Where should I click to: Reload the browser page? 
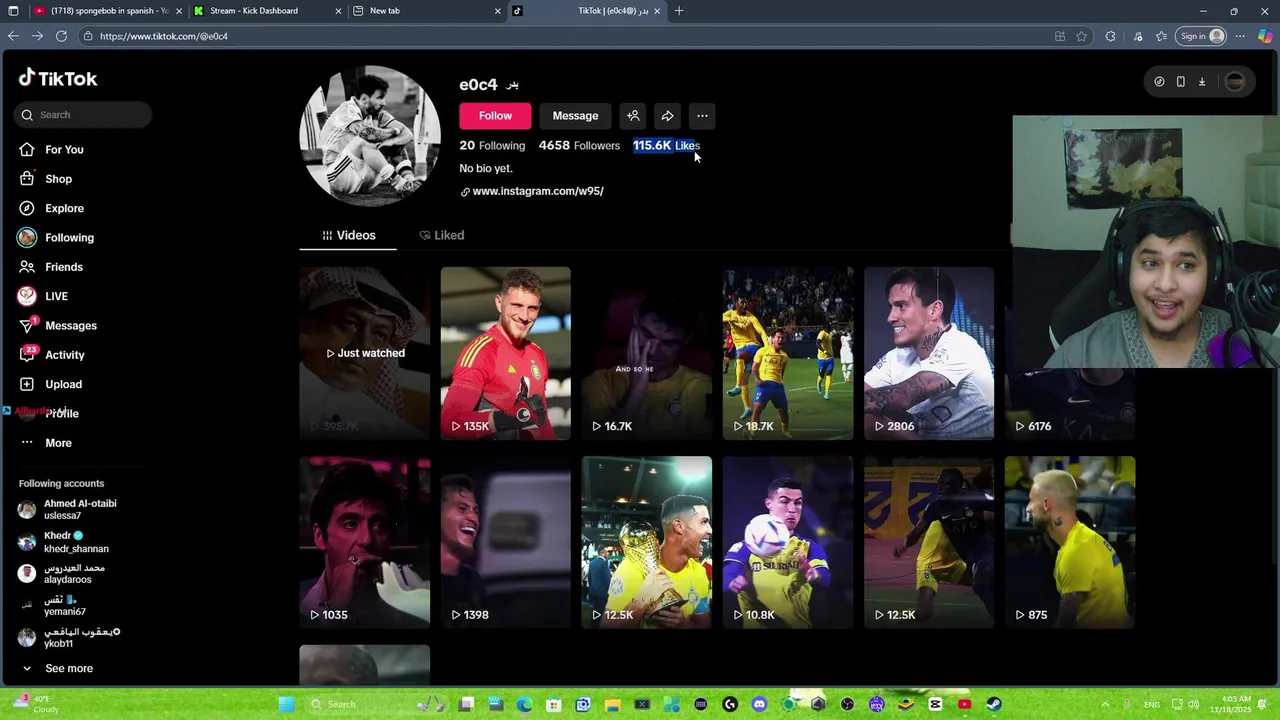(x=61, y=36)
